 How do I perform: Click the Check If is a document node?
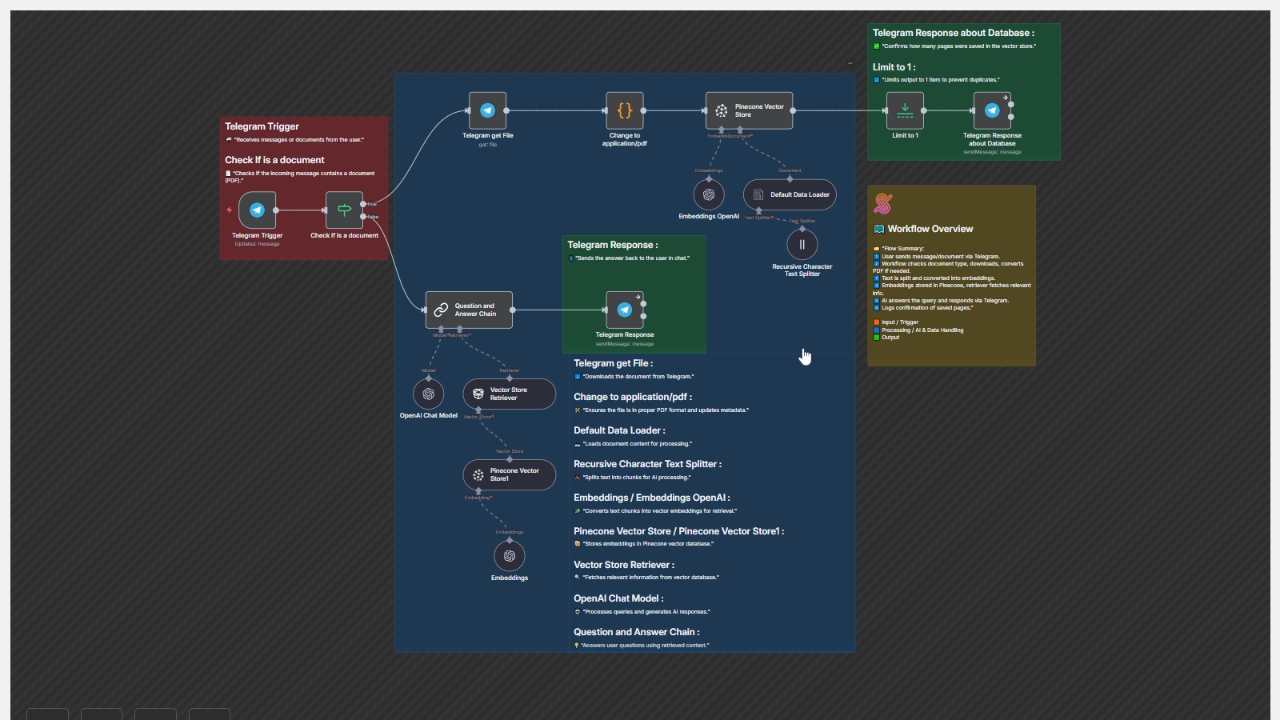pyautogui.click(x=344, y=210)
